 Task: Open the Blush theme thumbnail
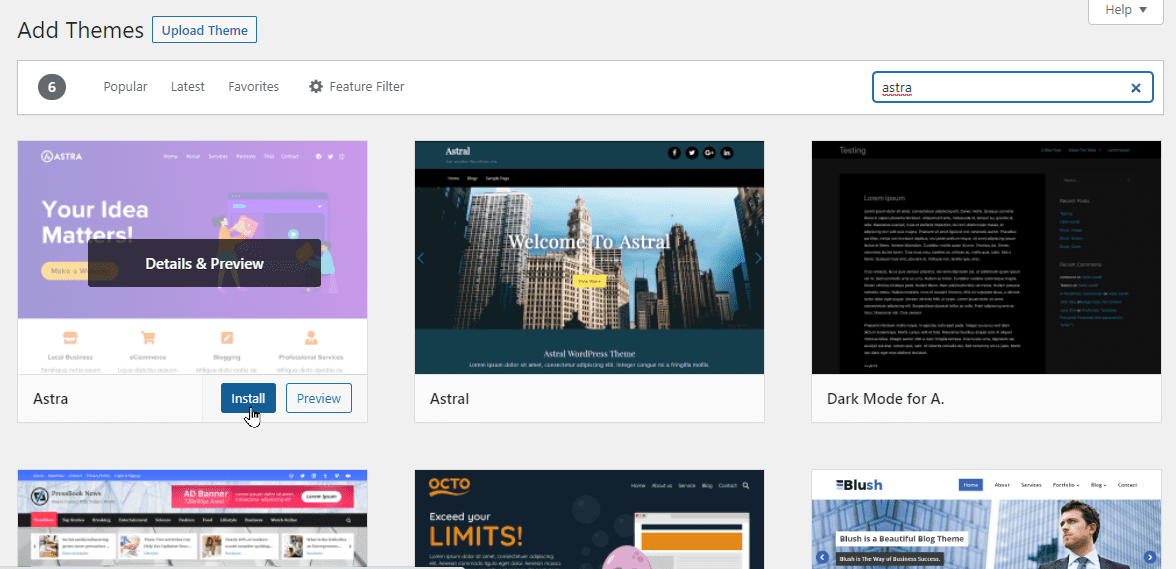[986, 519]
